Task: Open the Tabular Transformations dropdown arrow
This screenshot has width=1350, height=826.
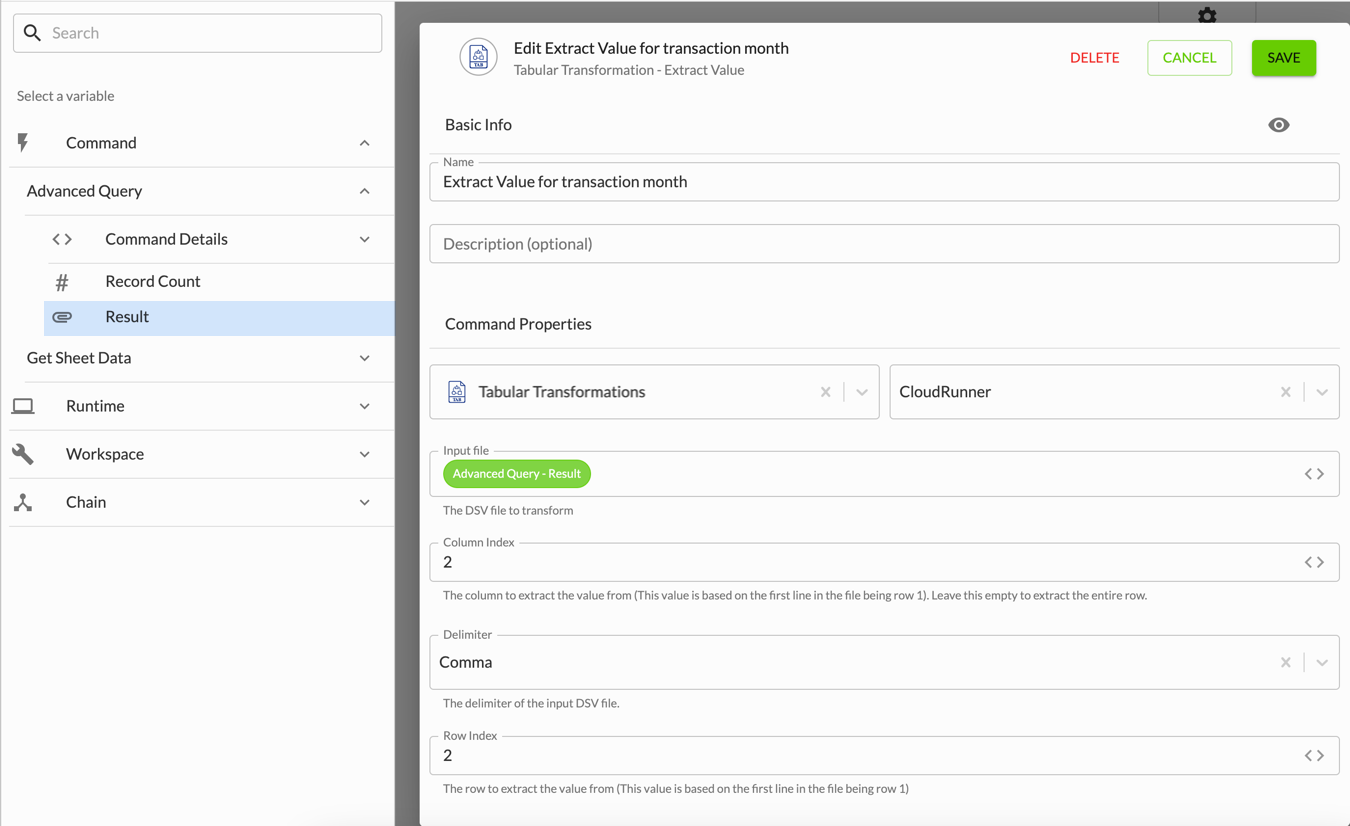Action: (861, 392)
